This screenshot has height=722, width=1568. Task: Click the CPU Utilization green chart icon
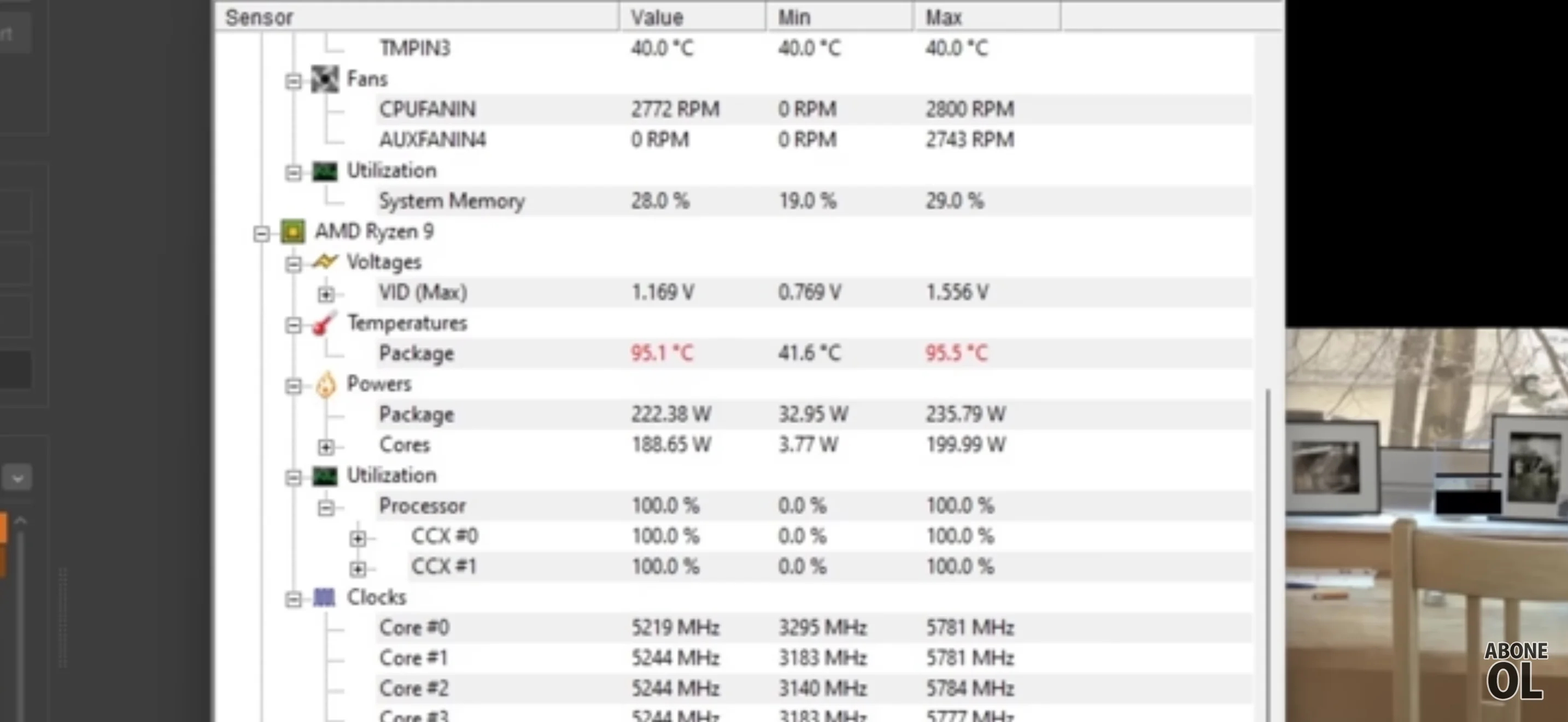[x=324, y=476]
